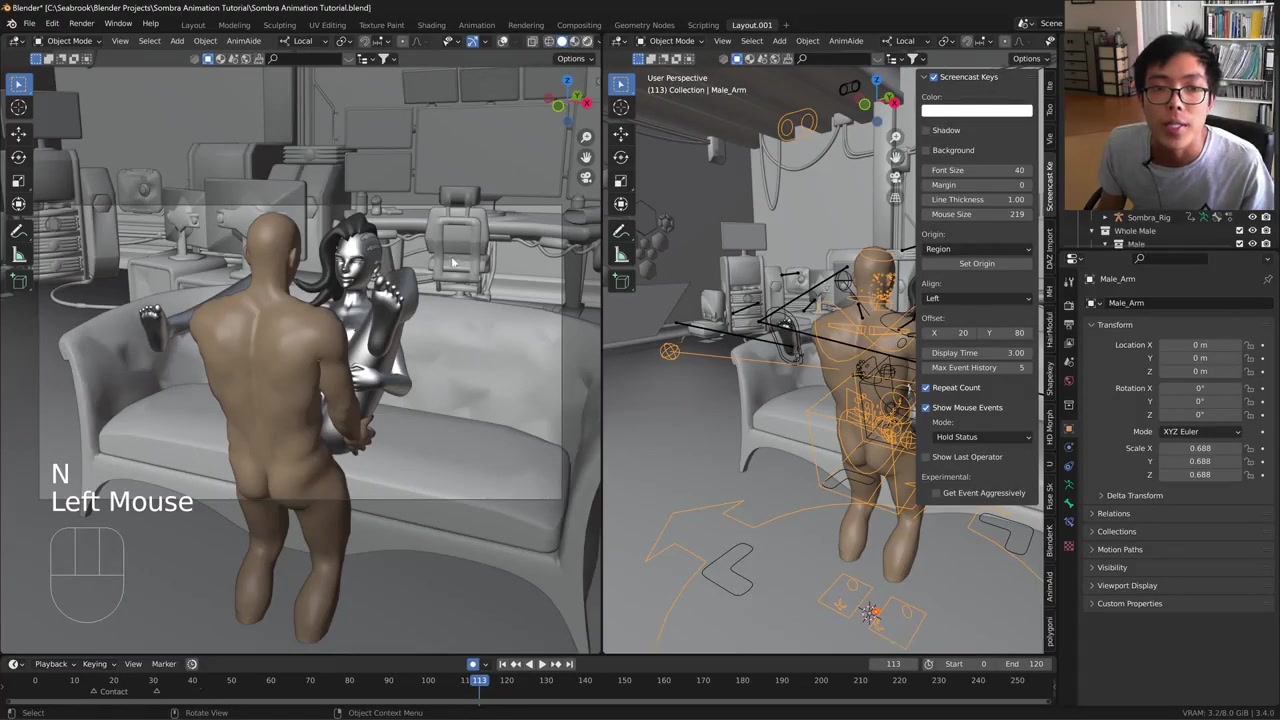The image size is (1280, 720).
Task: Click the Font Size value field
Action: 977,170
